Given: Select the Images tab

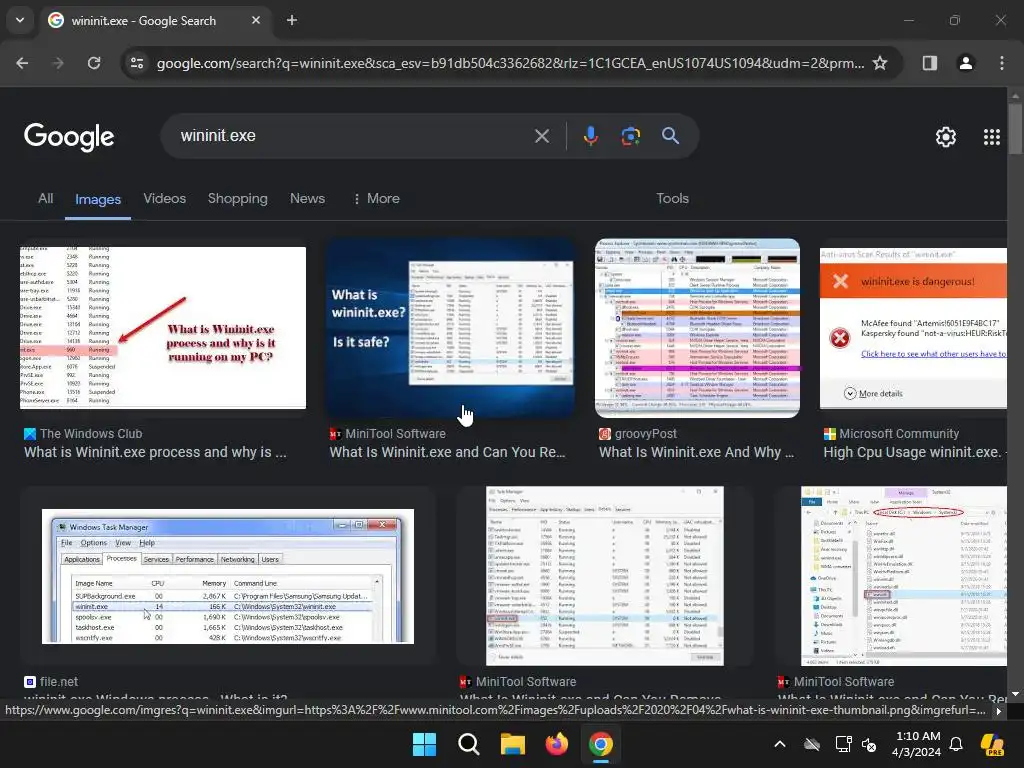Looking at the screenshot, I should tap(98, 199).
